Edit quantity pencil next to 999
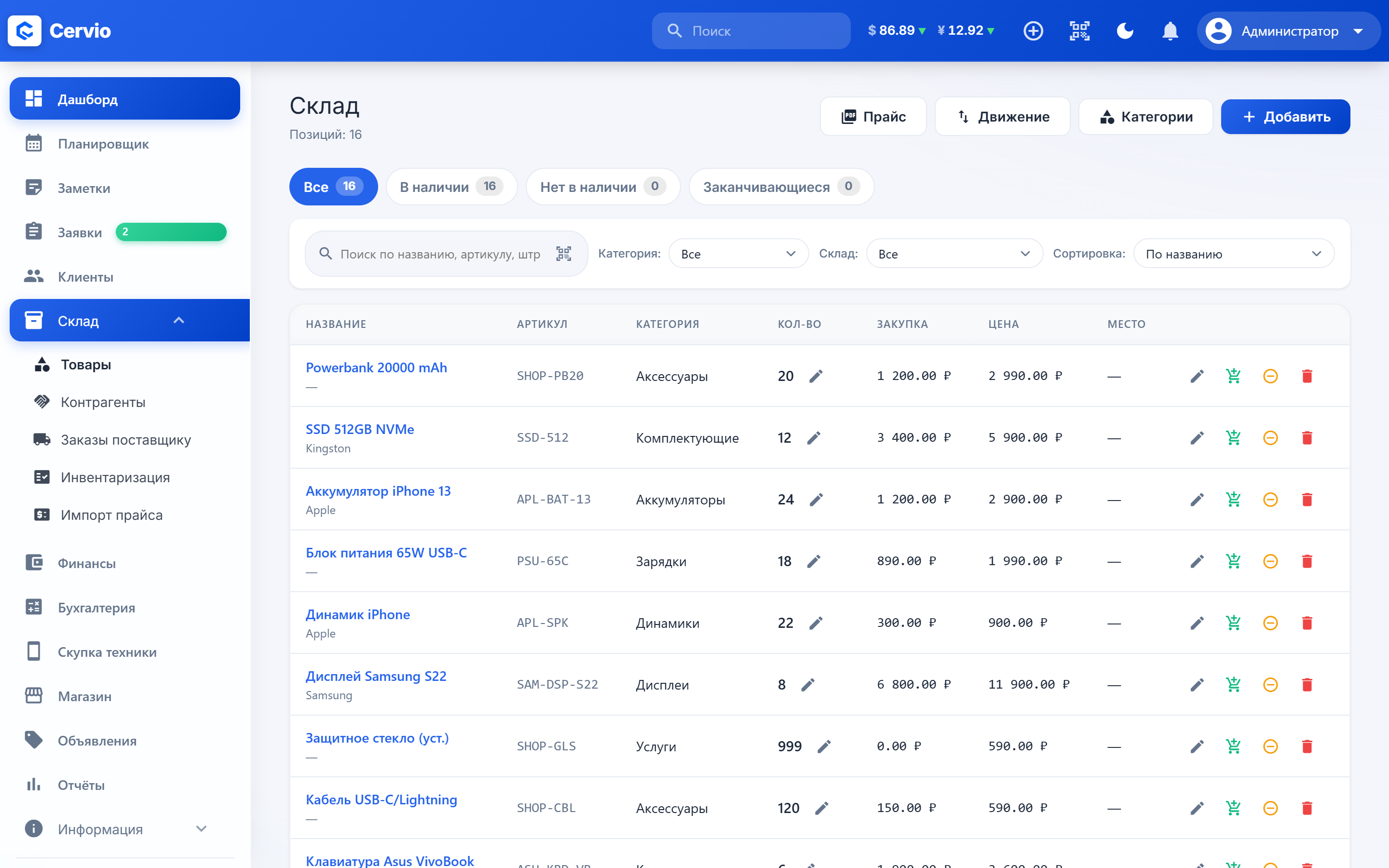Viewport: 1389px width, 868px height. [x=824, y=746]
